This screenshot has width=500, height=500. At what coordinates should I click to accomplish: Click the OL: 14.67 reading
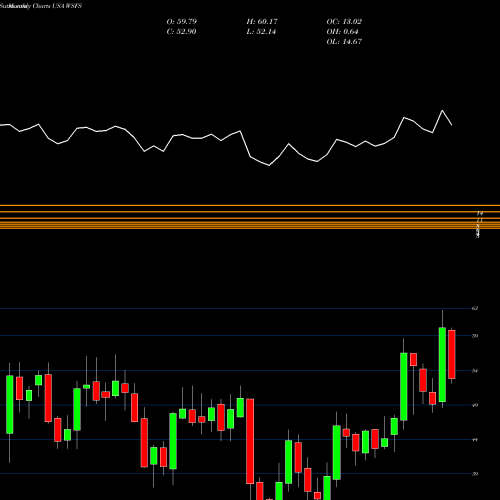coord(344,42)
